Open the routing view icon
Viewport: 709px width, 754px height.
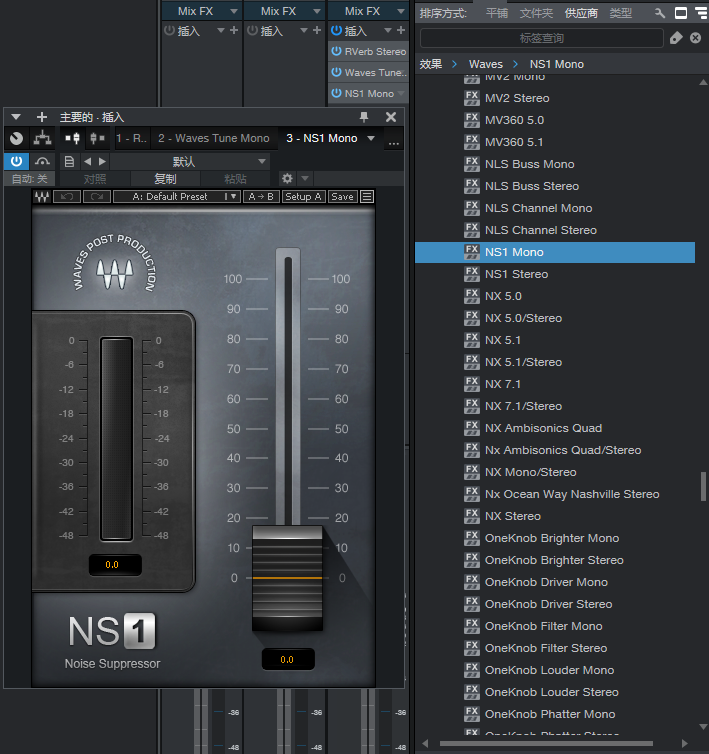(43, 138)
